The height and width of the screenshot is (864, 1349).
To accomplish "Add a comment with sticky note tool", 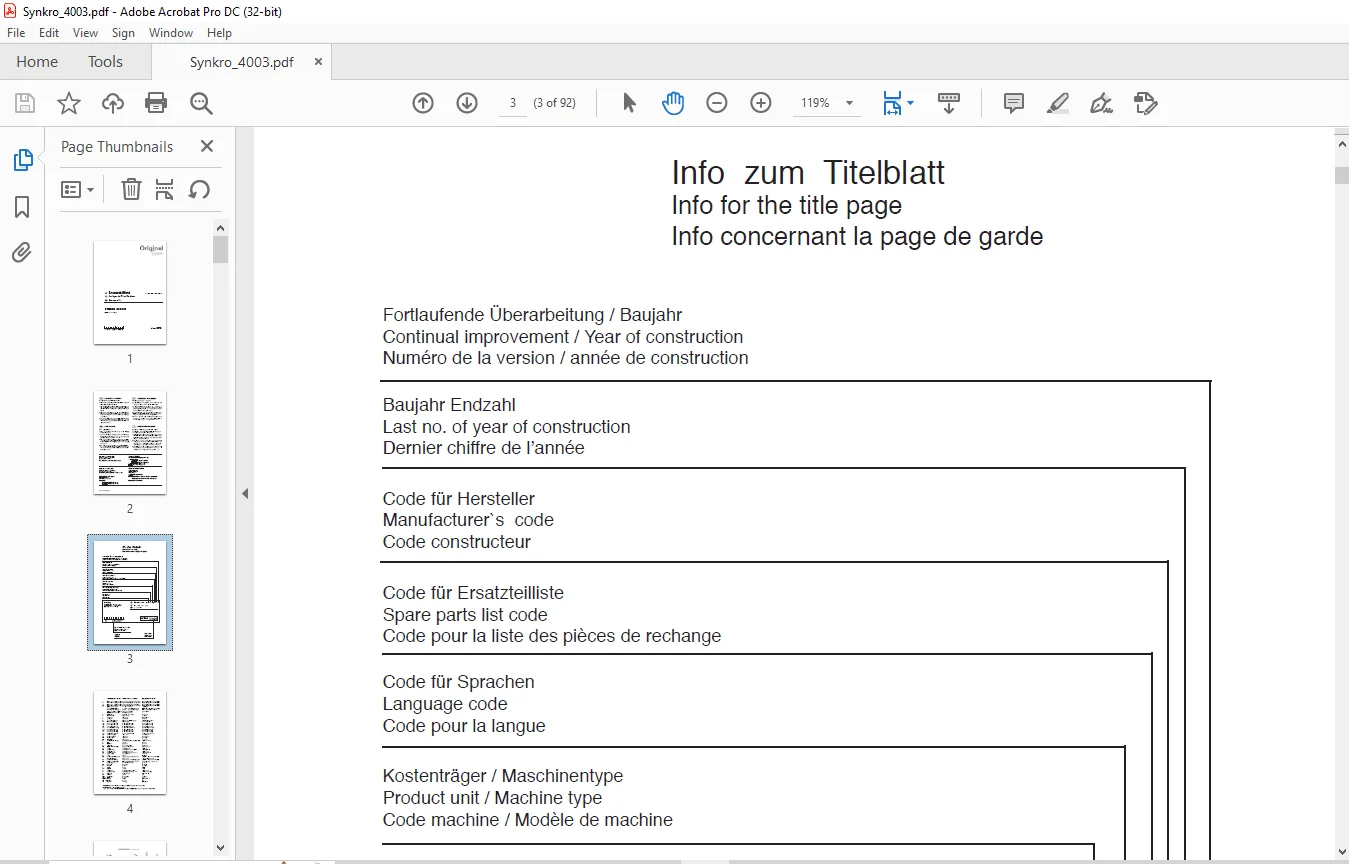I will [1014, 103].
